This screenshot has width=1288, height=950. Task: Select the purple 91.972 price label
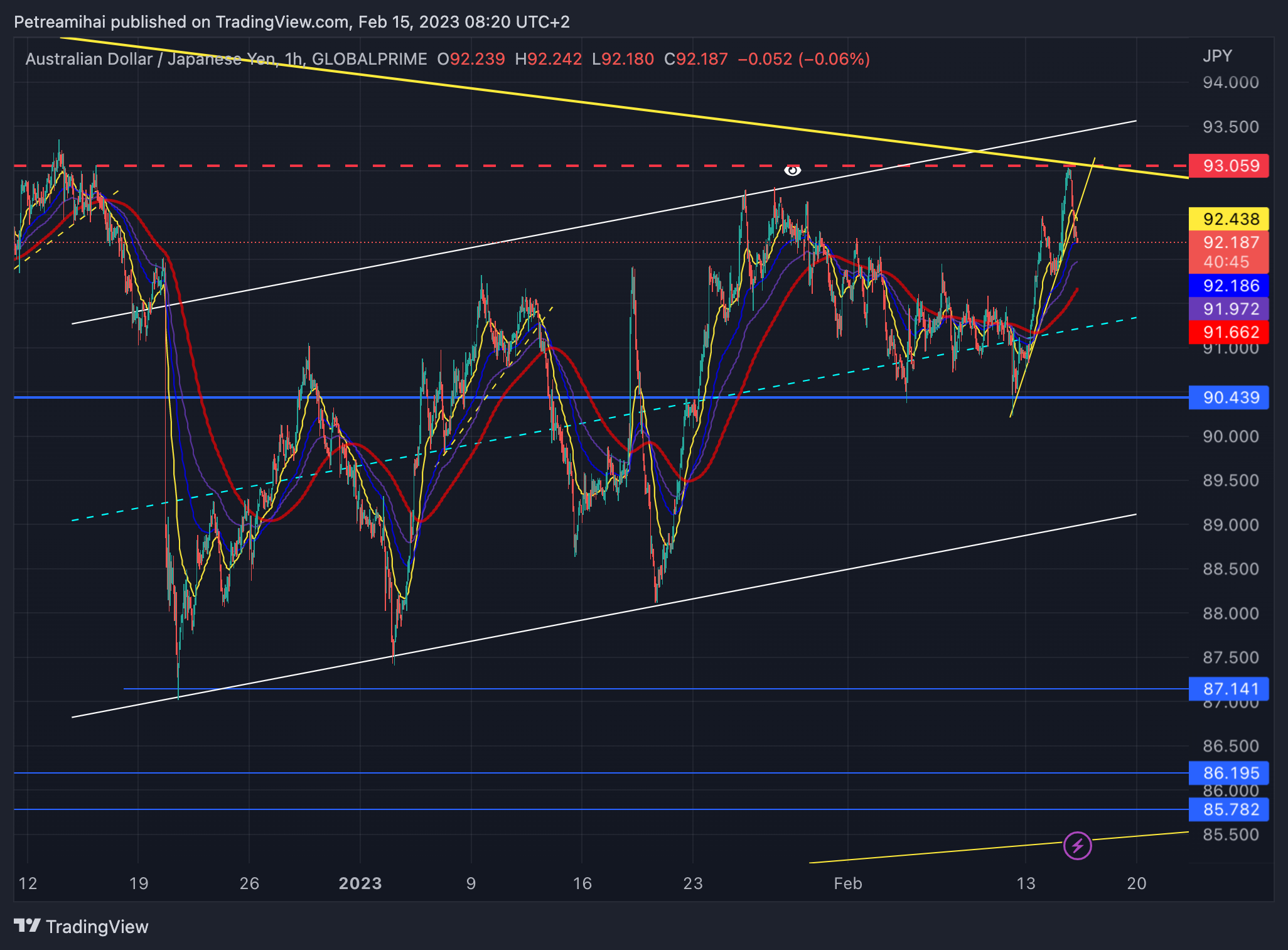(1228, 309)
